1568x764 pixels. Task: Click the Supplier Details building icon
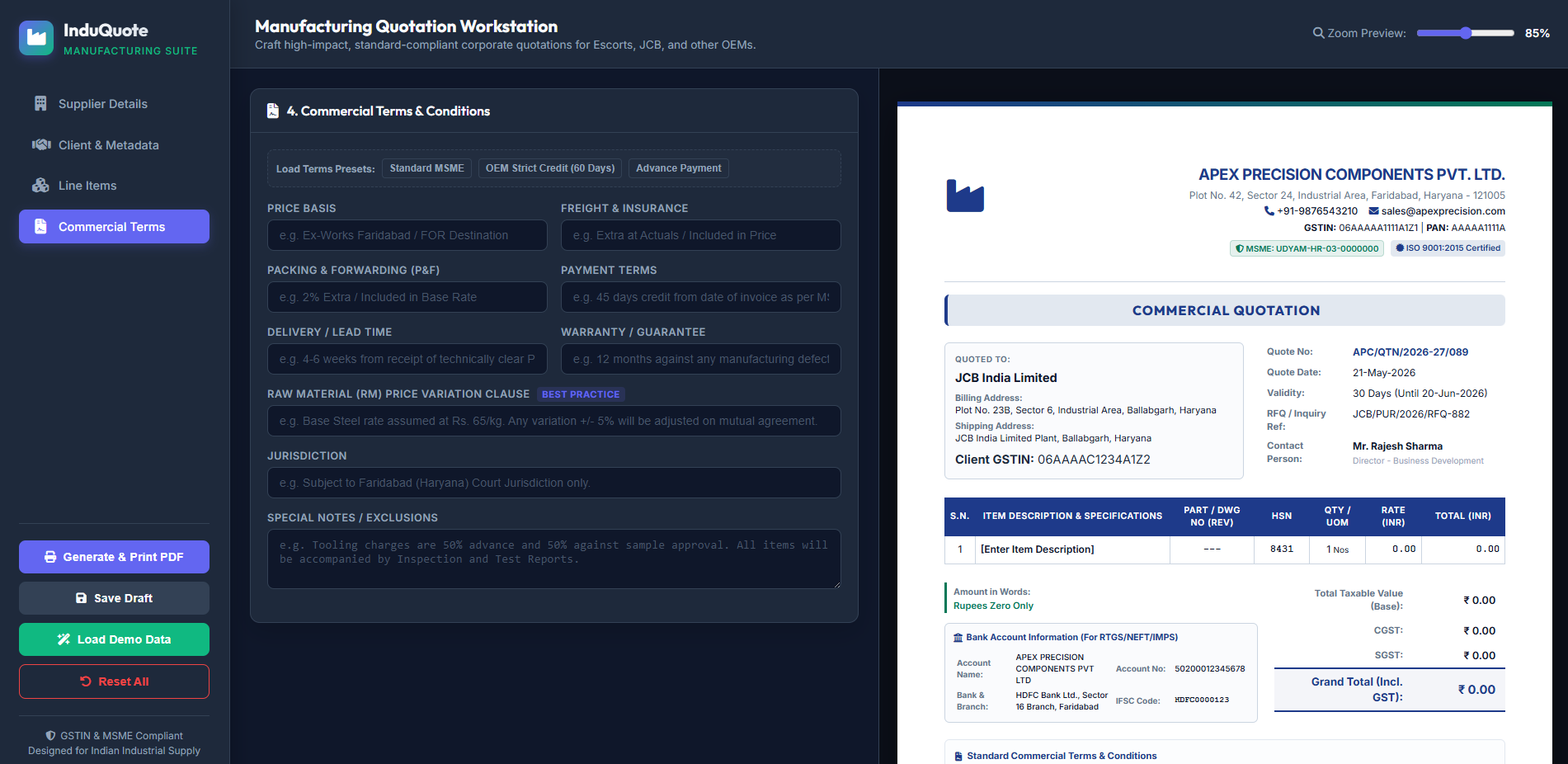click(x=40, y=103)
